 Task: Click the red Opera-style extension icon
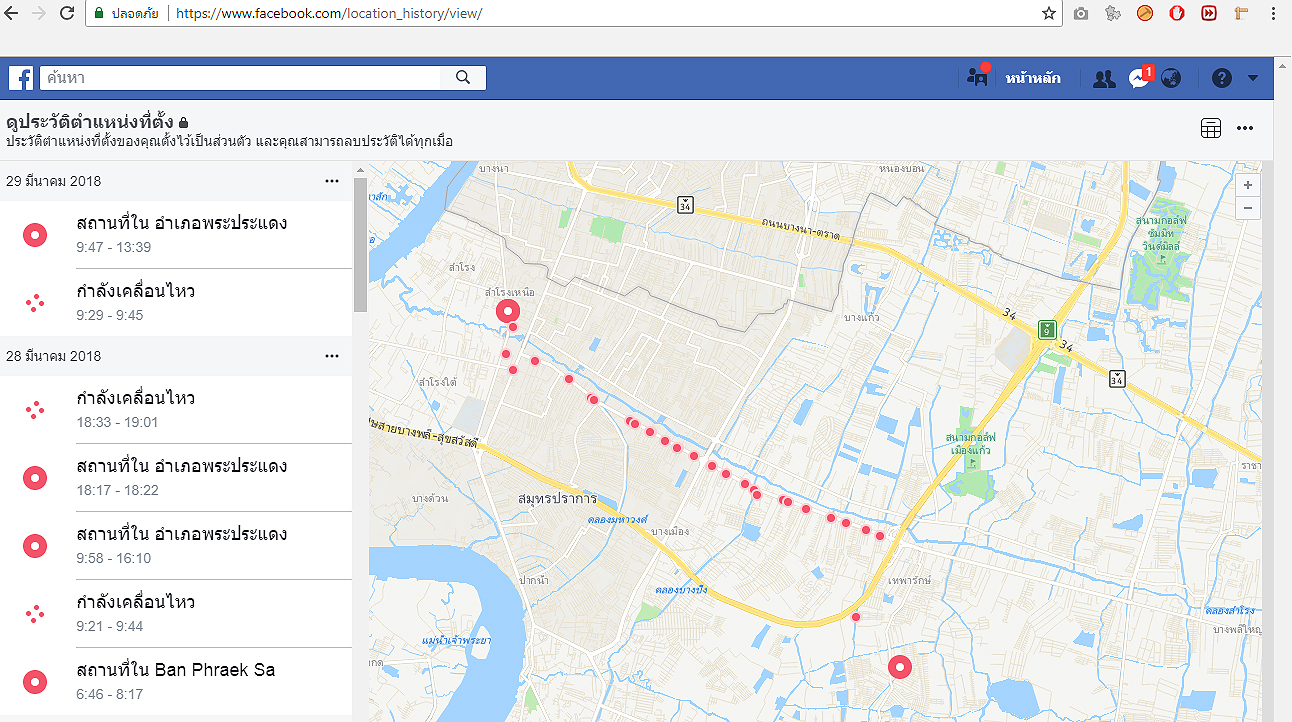[1177, 14]
